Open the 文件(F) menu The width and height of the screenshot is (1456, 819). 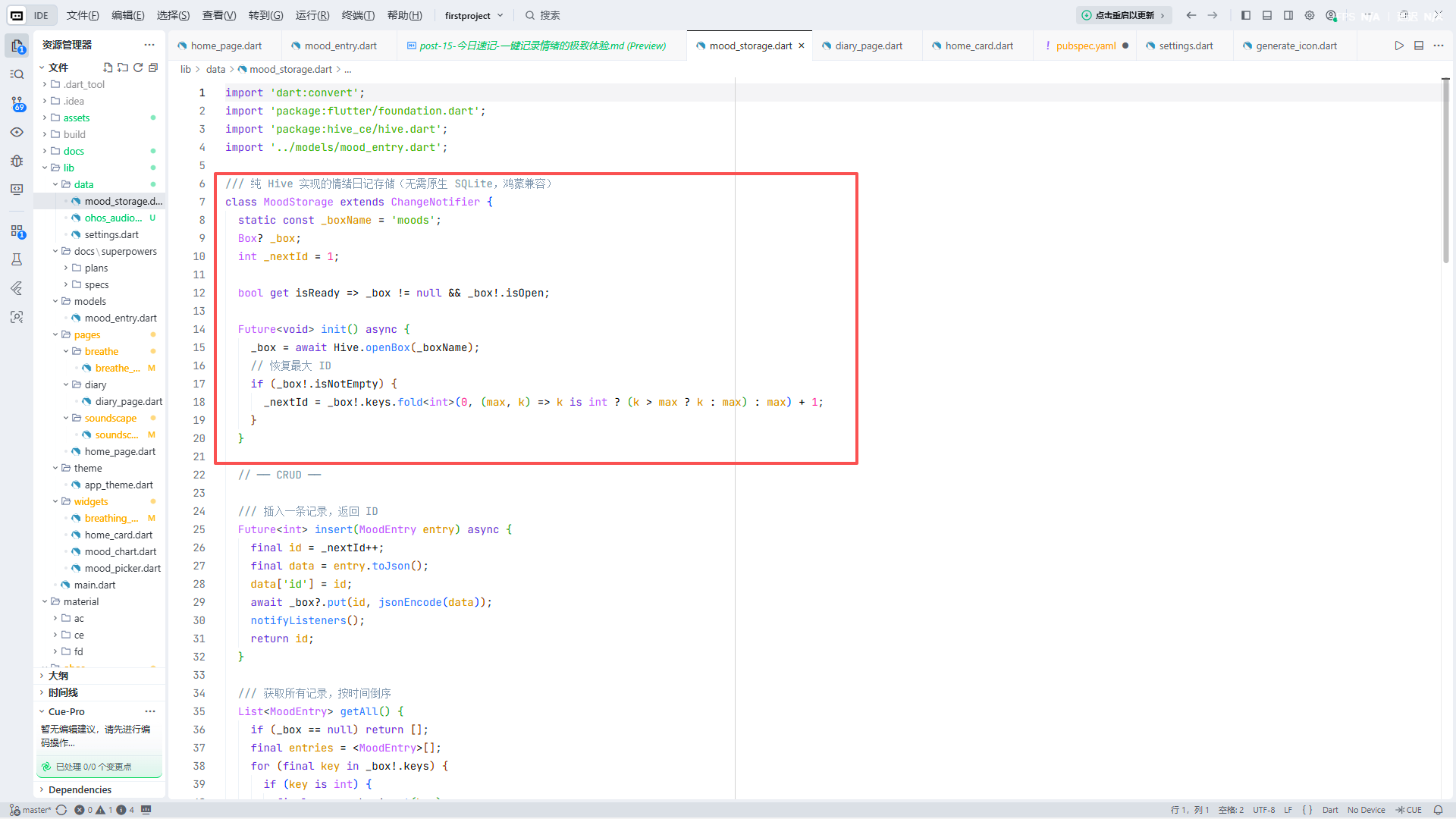pos(83,15)
